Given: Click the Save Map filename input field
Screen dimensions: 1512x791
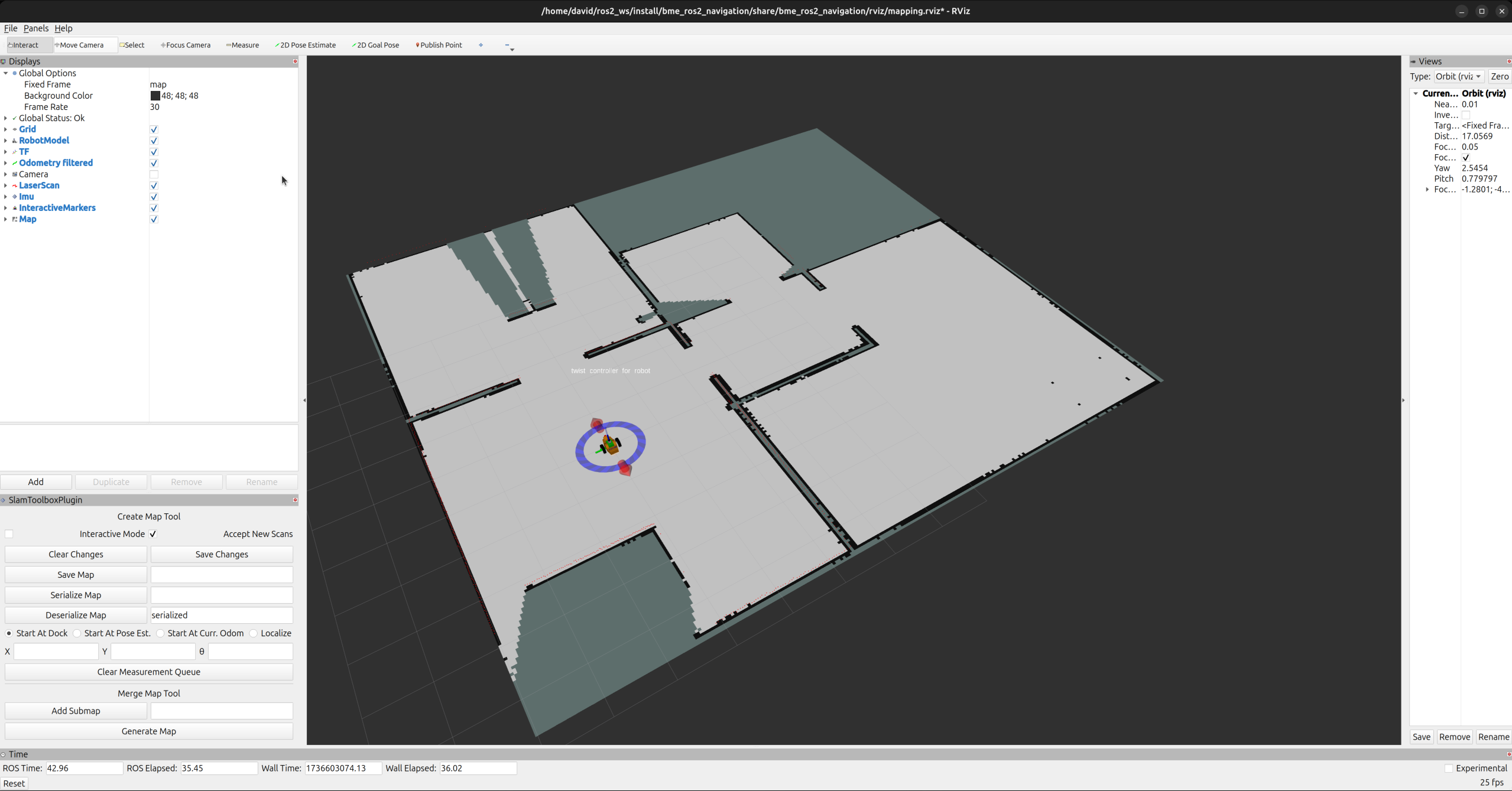Looking at the screenshot, I should (222, 575).
